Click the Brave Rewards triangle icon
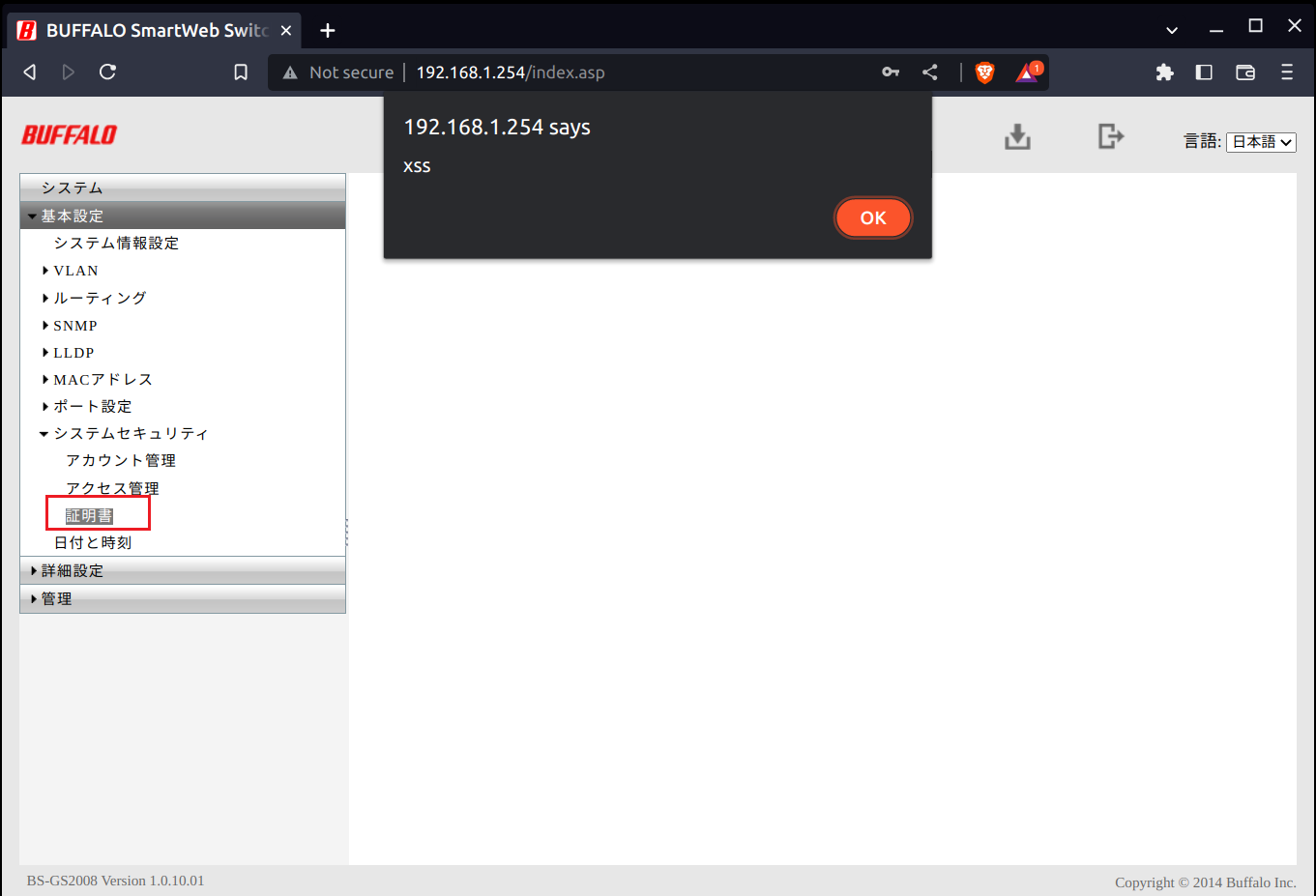Image resolution: width=1316 pixels, height=896 pixels. pyautogui.click(x=1028, y=72)
